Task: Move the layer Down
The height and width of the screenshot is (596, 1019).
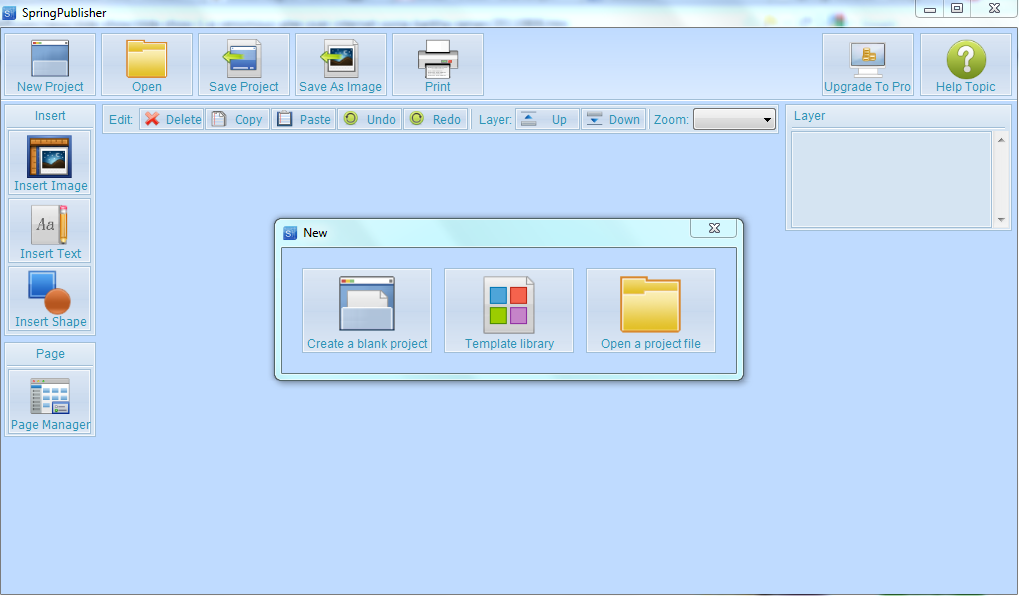Action: point(613,119)
